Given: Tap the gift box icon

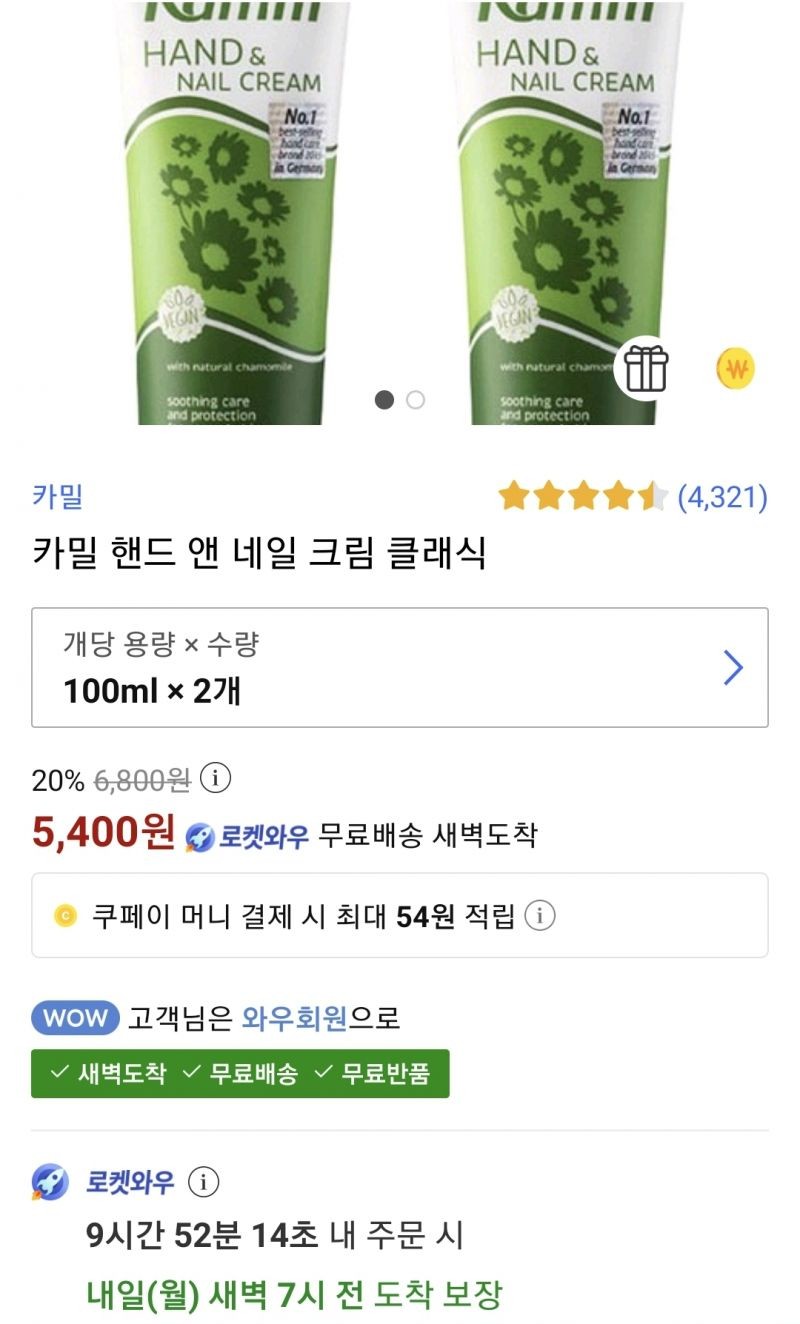Looking at the screenshot, I should pyautogui.click(x=646, y=369).
